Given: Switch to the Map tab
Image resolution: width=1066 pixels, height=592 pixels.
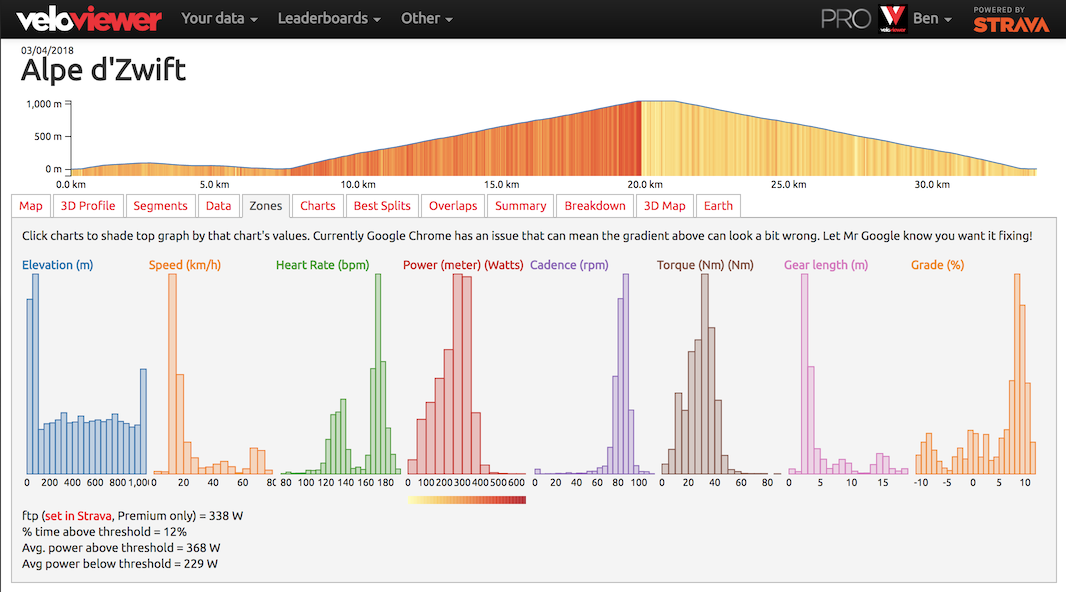Looking at the screenshot, I should click(x=31, y=206).
